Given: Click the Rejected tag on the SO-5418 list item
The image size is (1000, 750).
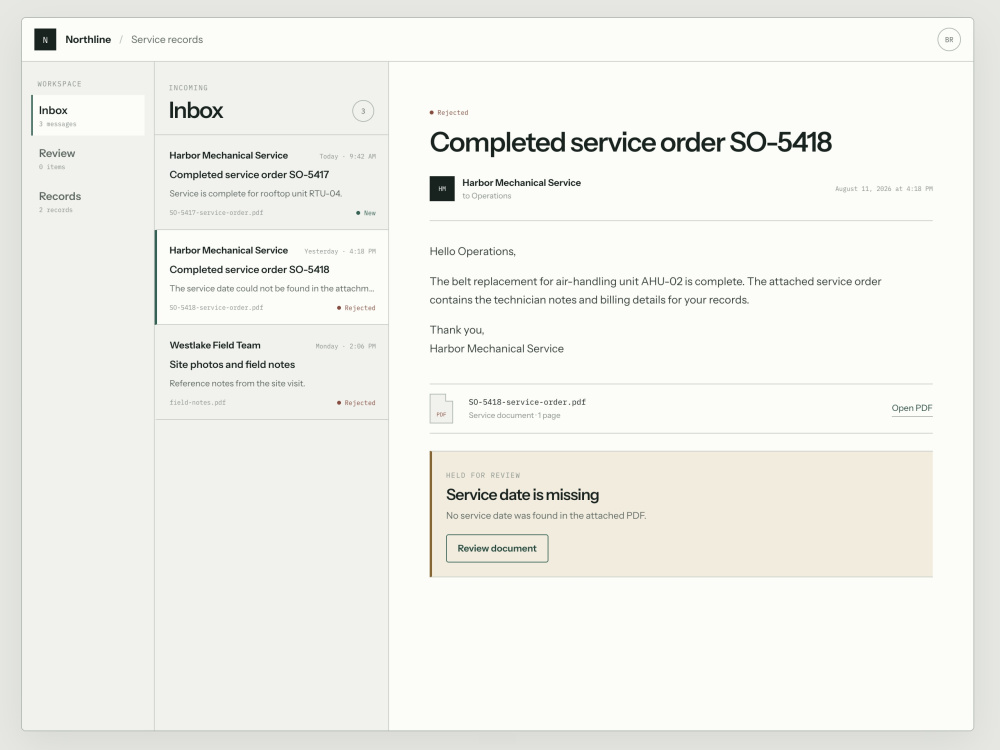Looking at the screenshot, I should tap(356, 308).
